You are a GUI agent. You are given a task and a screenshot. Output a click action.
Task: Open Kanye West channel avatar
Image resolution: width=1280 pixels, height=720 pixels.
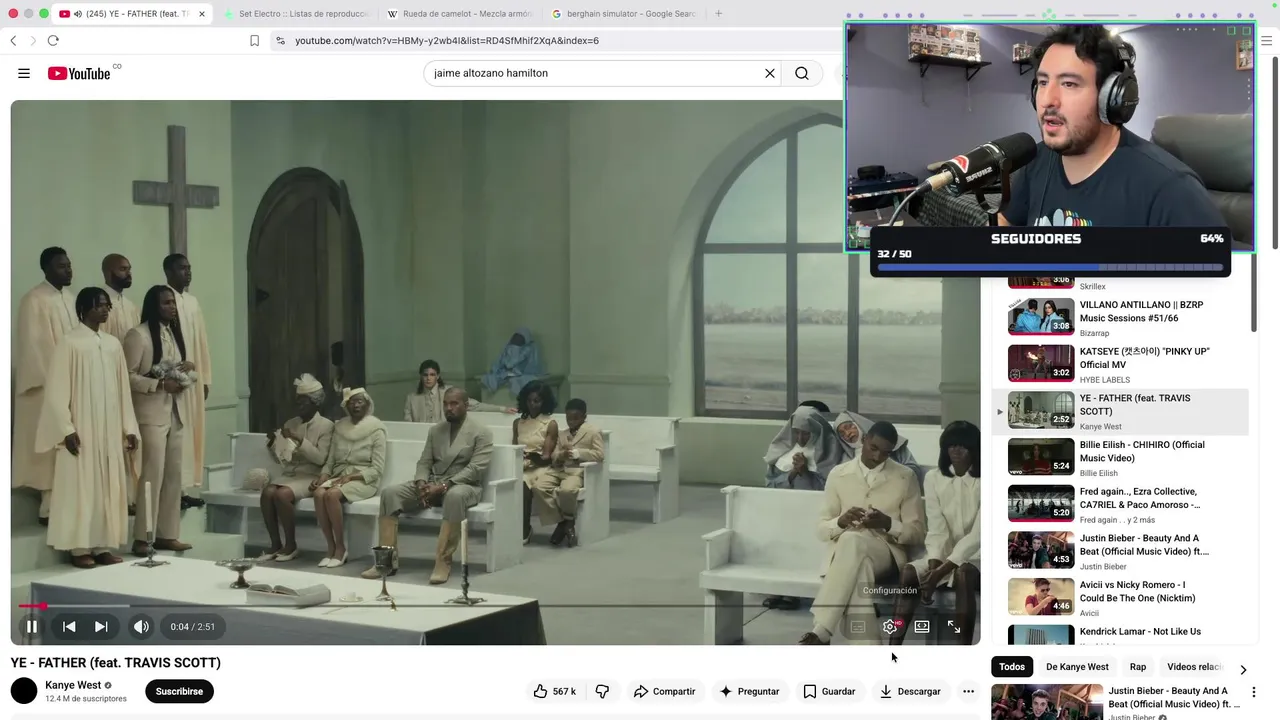(x=24, y=691)
